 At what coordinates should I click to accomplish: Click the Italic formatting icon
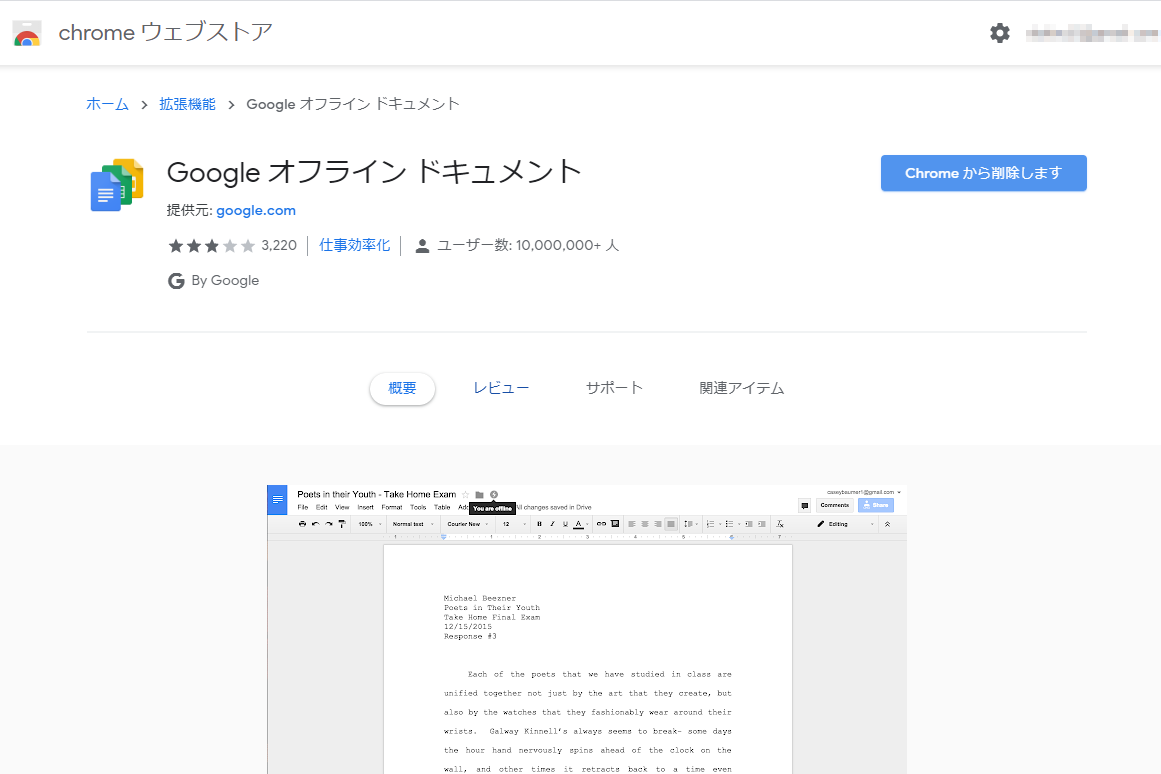tap(551, 525)
